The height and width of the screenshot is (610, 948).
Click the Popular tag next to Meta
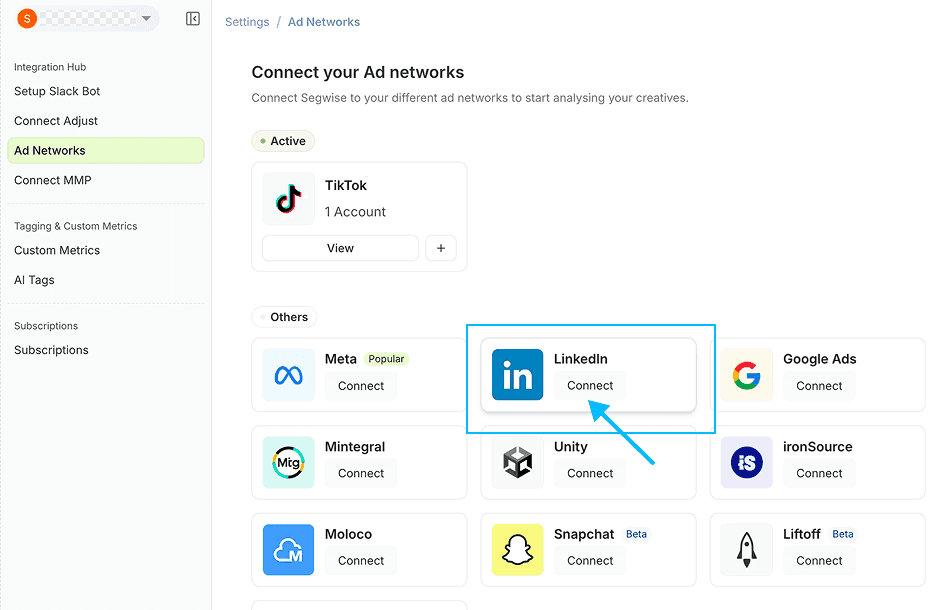pos(386,359)
